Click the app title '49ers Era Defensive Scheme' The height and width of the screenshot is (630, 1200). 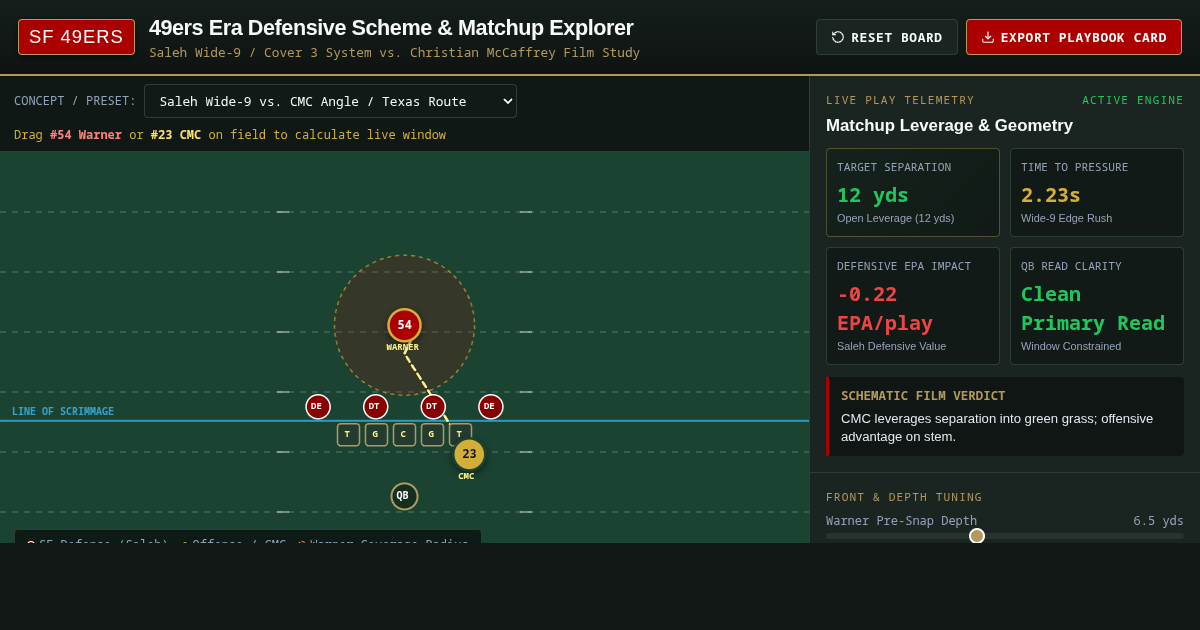click(x=391, y=28)
